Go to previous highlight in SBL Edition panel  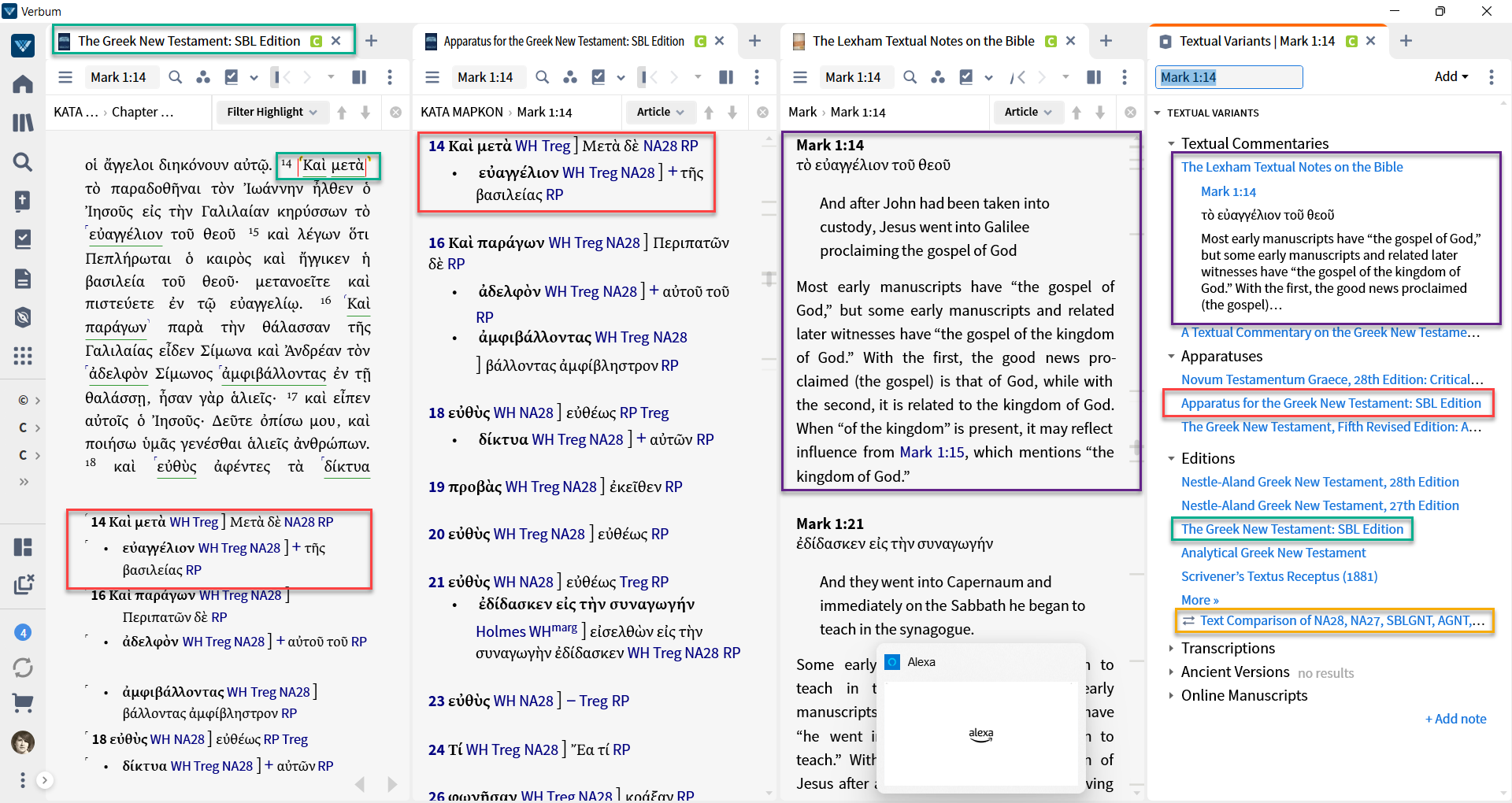point(342,112)
